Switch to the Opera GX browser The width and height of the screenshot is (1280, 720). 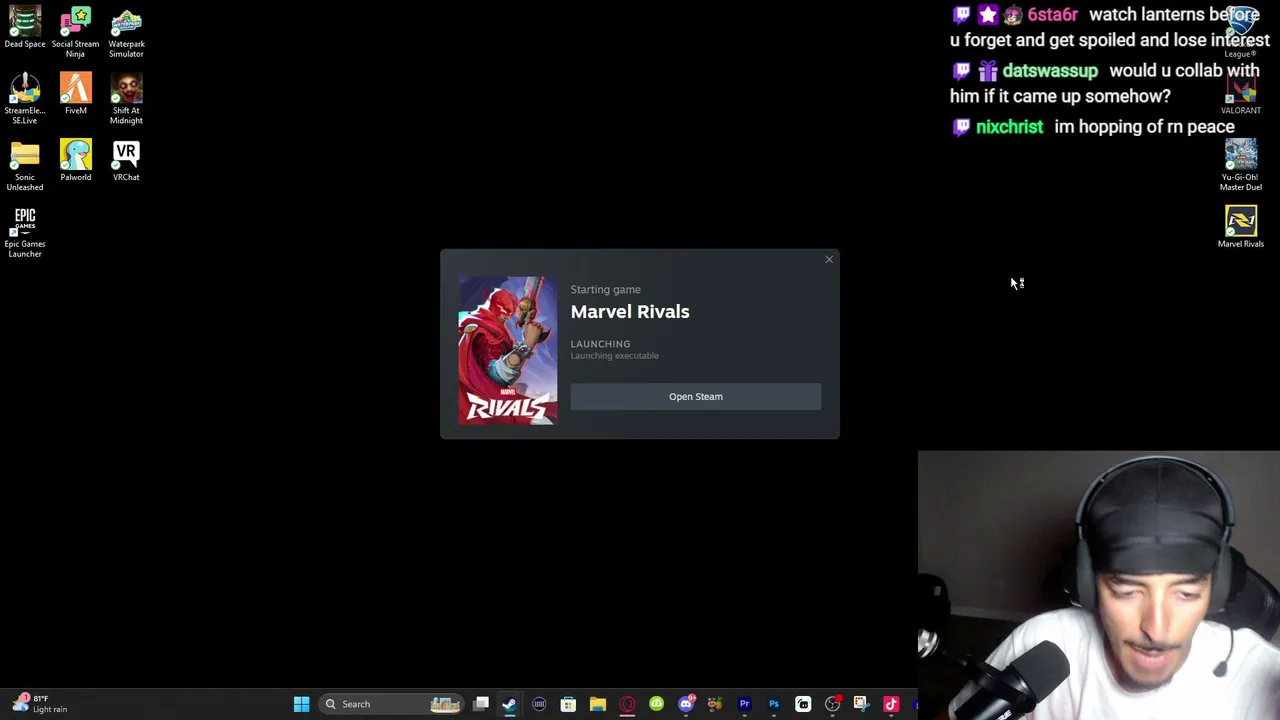(x=627, y=704)
